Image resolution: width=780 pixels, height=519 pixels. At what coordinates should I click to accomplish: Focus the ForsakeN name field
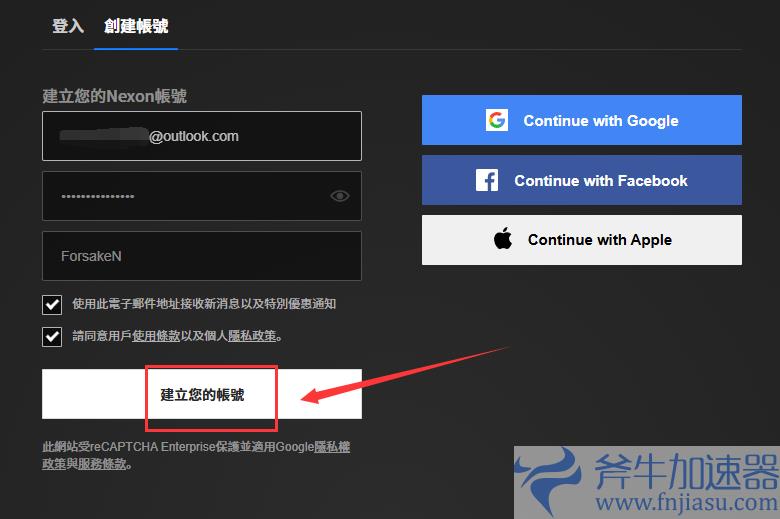tap(202, 256)
